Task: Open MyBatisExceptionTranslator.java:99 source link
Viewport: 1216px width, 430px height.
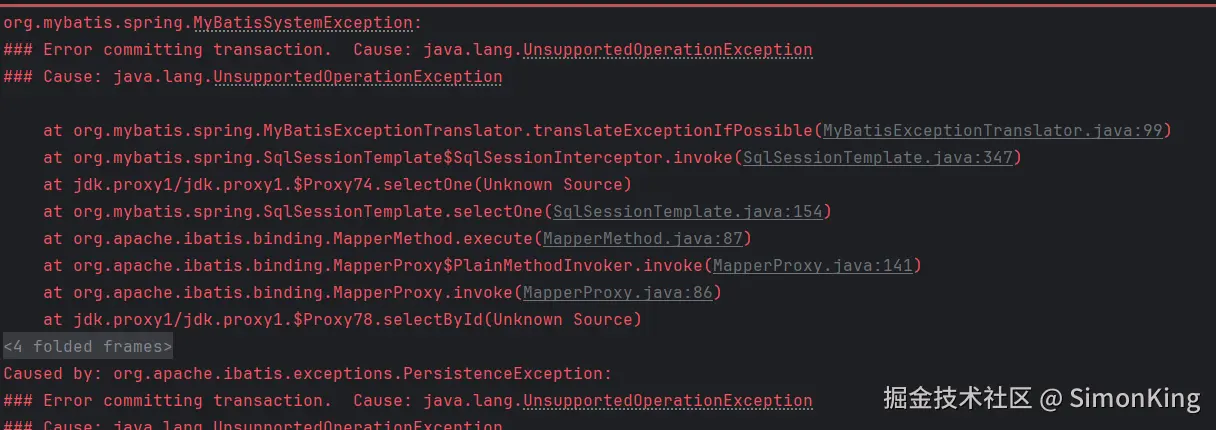Action: [995, 130]
